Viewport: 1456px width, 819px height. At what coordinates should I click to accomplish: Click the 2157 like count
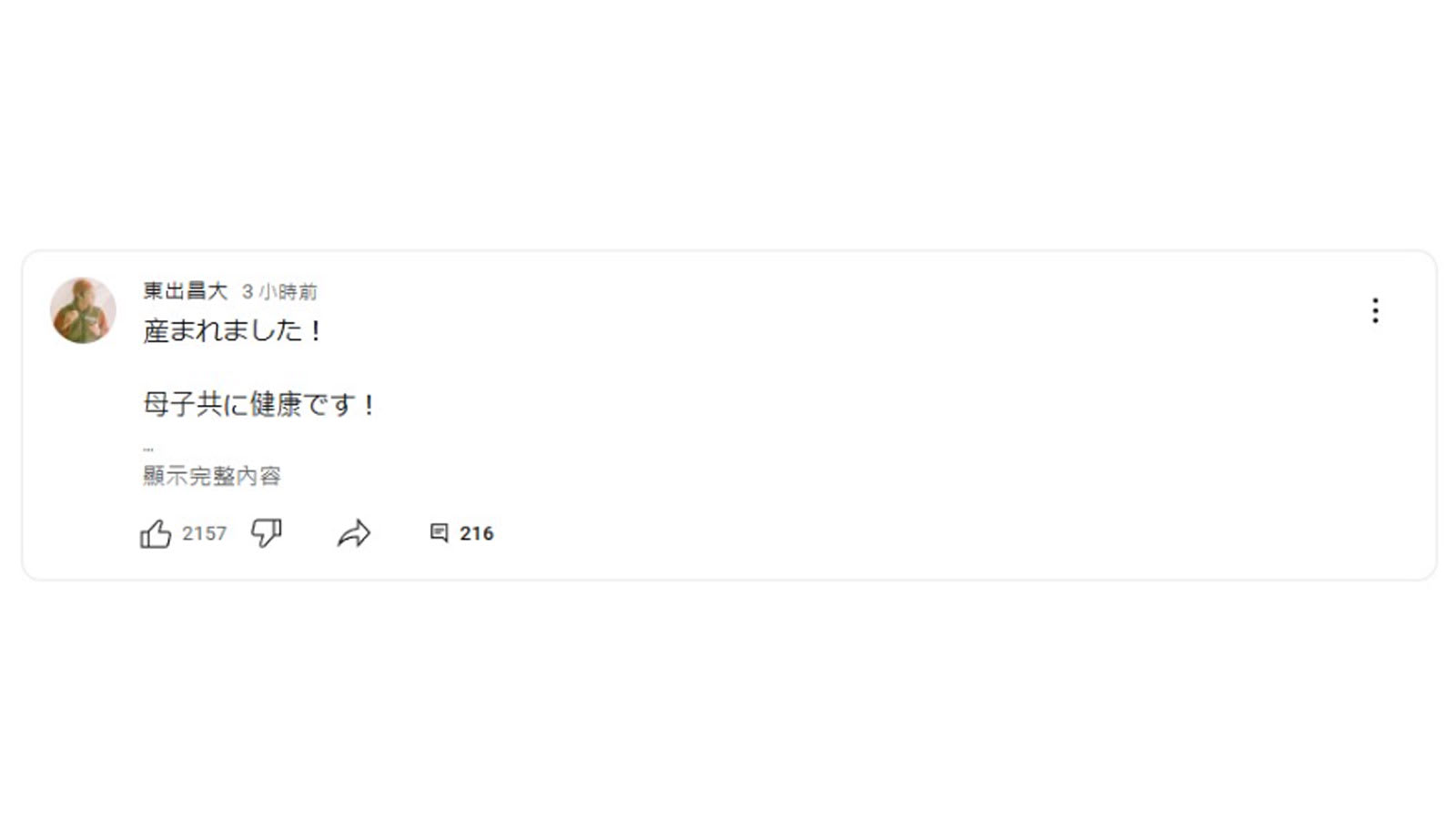[x=204, y=533]
